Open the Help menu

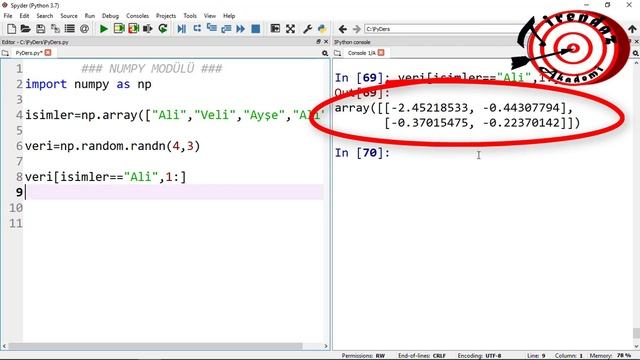coord(229,16)
